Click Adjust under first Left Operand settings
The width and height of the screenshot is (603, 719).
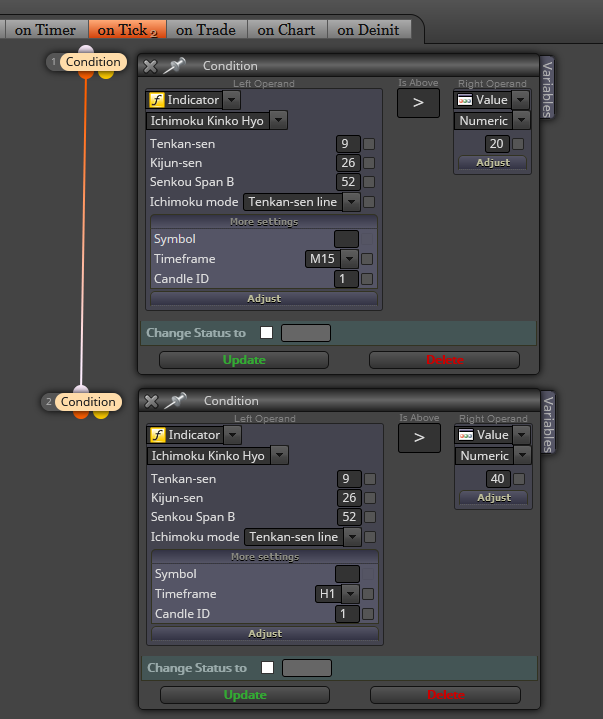tap(264, 299)
